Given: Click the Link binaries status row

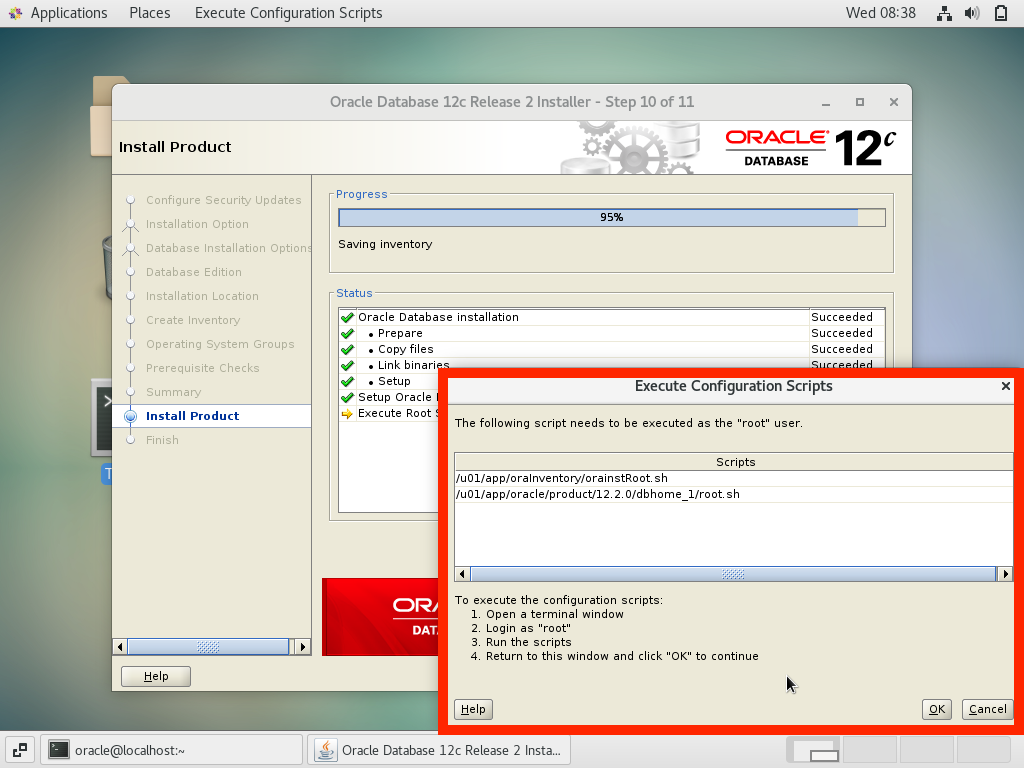Looking at the screenshot, I should pos(612,364).
